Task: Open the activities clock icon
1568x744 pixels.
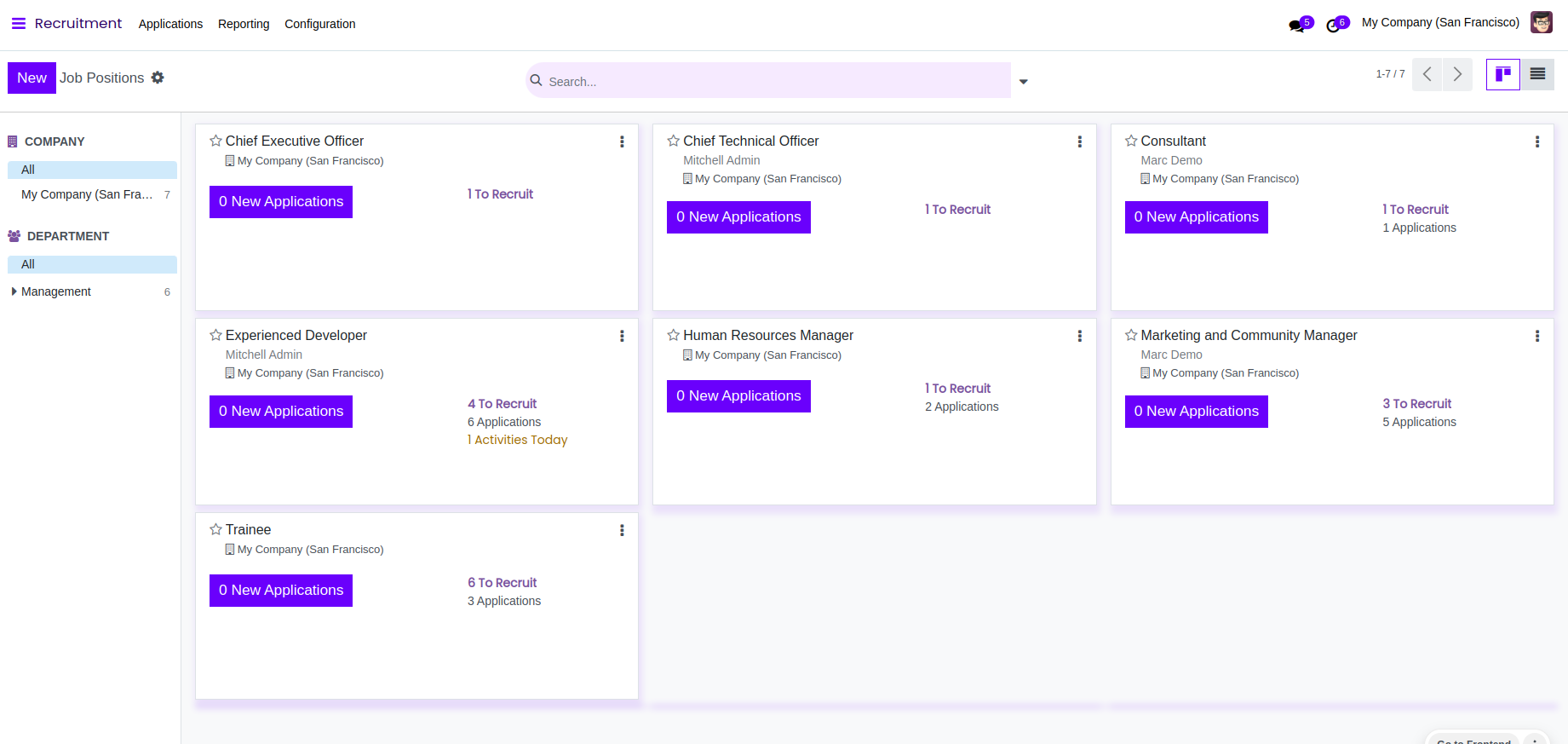Action: pyautogui.click(x=1335, y=25)
